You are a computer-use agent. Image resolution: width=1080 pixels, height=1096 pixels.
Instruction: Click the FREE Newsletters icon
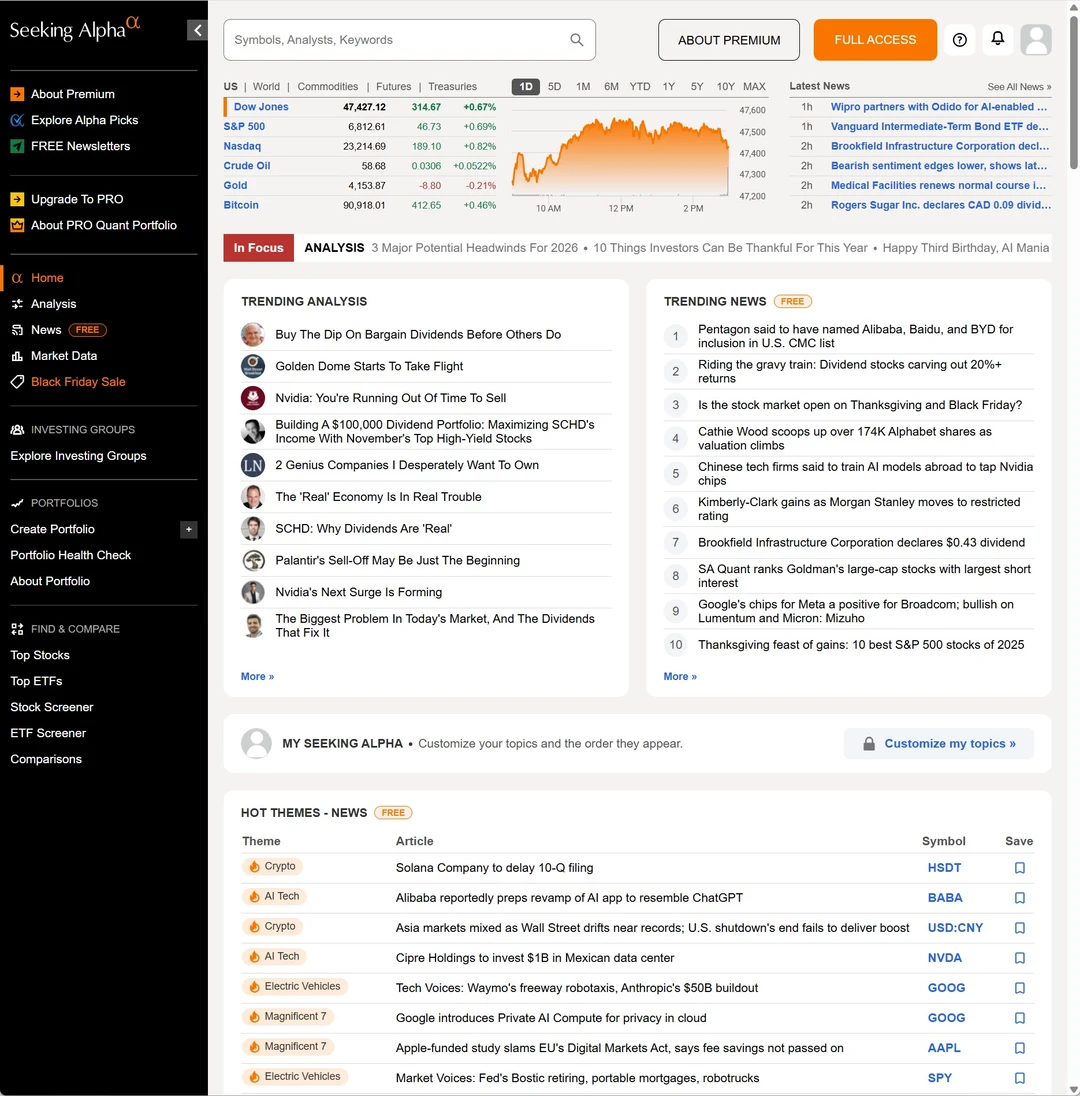pyautogui.click(x=17, y=146)
